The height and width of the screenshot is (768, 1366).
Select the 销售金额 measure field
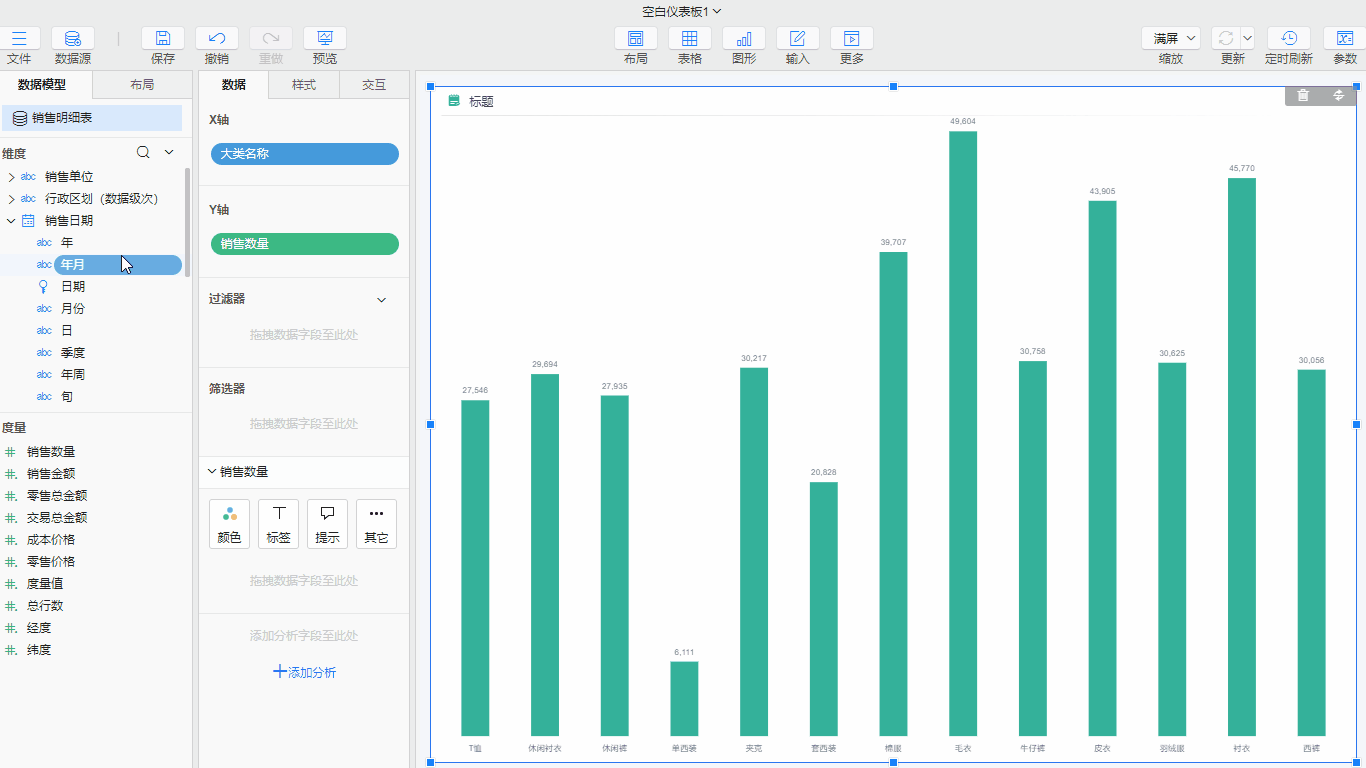pyautogui.click(x=50, y=474)
